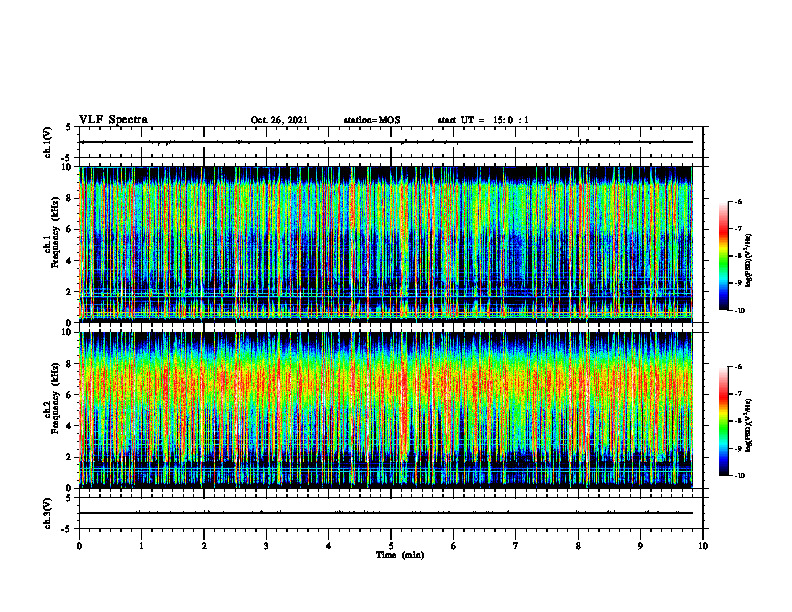The width and height of the screenshot is (792, 612).
Task: Click the ch.2 color bar log(PSD) unit label
Action: click(749, 426)
